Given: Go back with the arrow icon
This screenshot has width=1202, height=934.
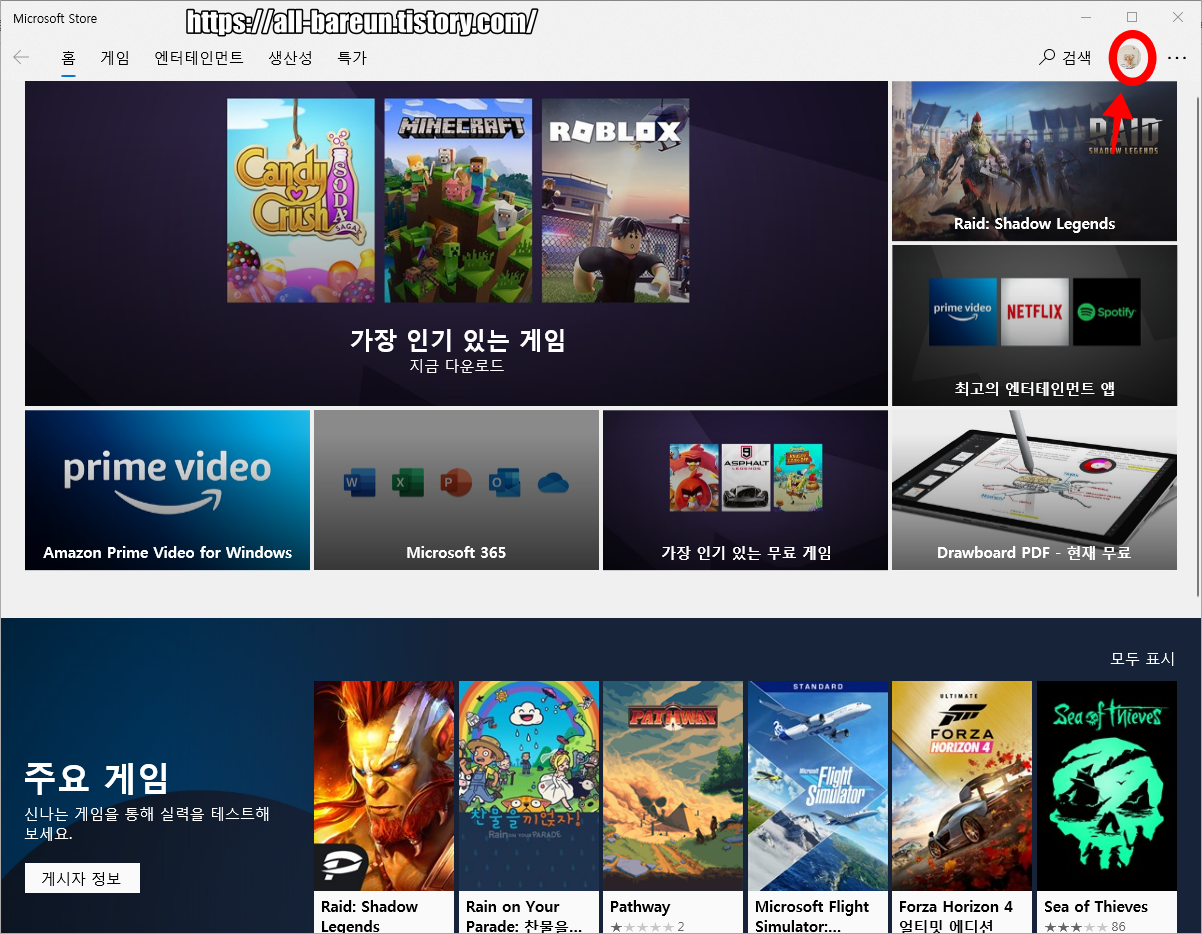Looking at the screenshot, I should coord(21,57).
